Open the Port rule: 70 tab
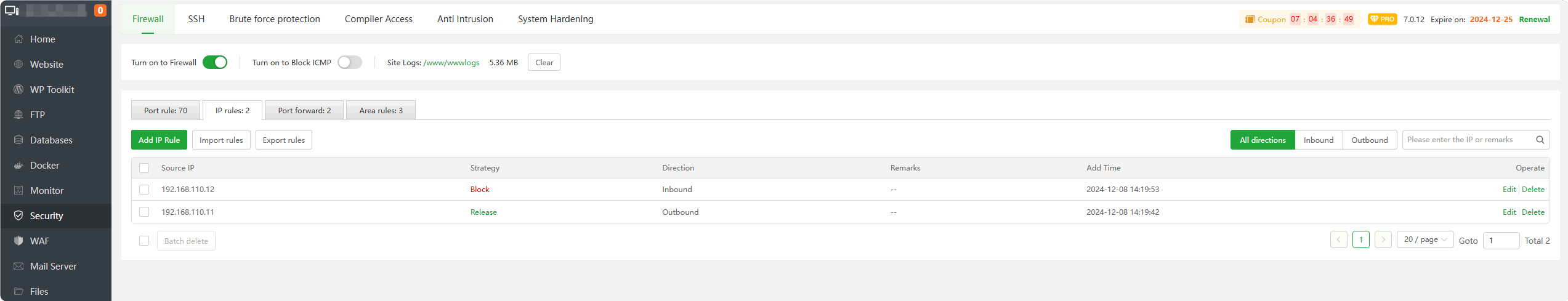This screenshot has height=301, width=1568. click(x=166, y=111)
